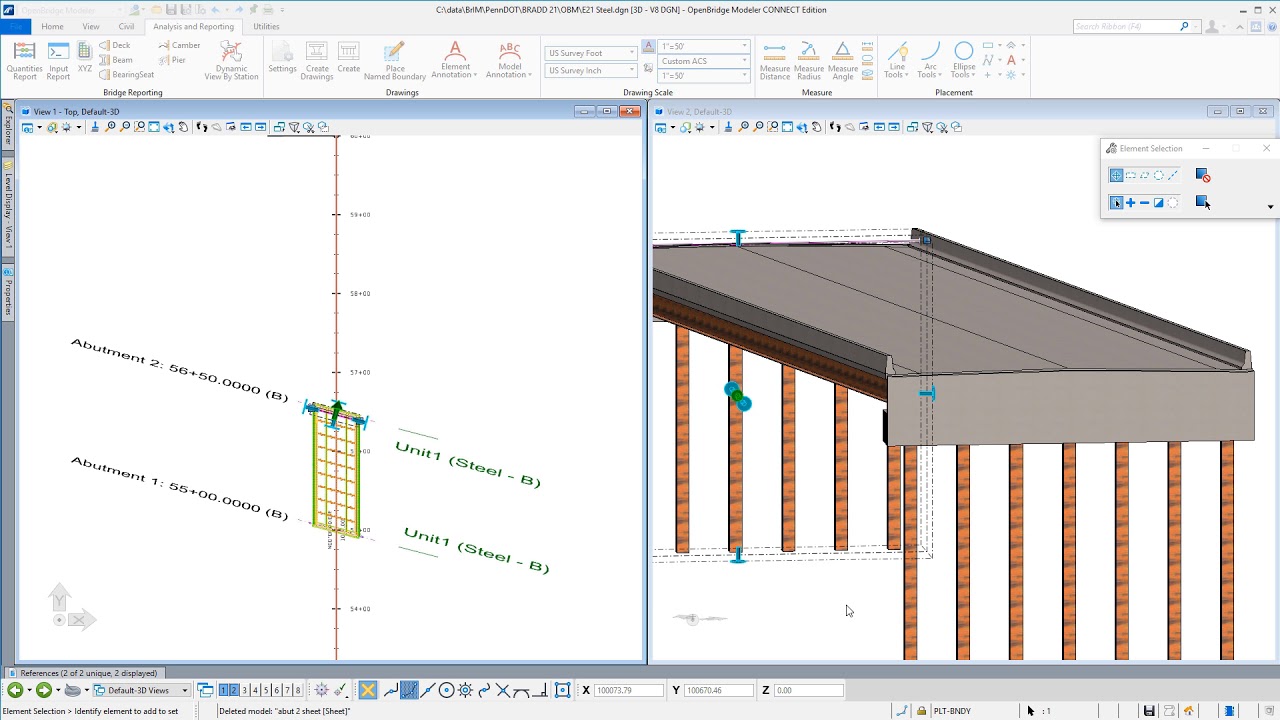The image size is (1280, 720).
Task: Open the BearingSeat report
Action: (x=126, y=74)
